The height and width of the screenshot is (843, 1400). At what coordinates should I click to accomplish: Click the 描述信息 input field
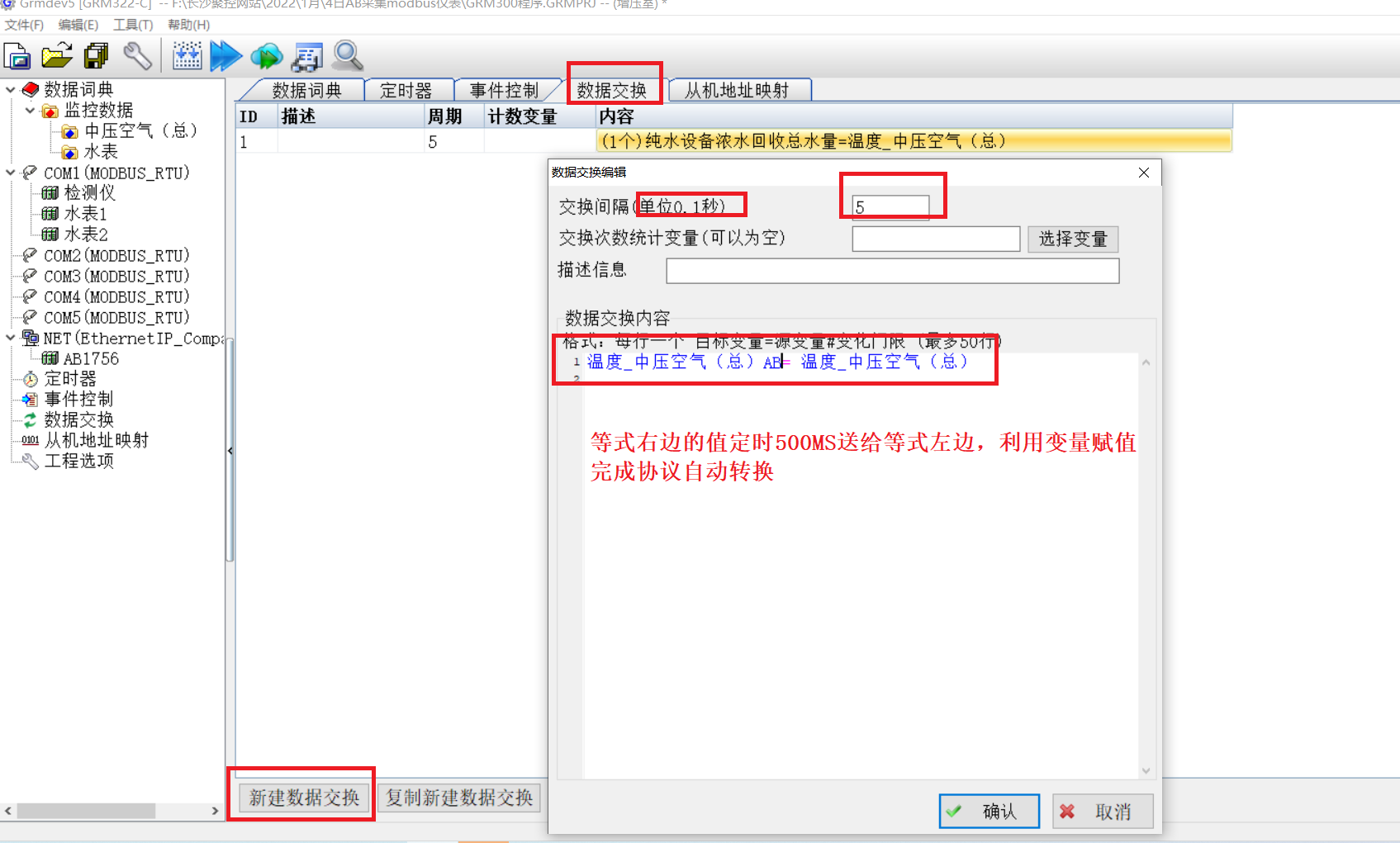pos(892,271)
